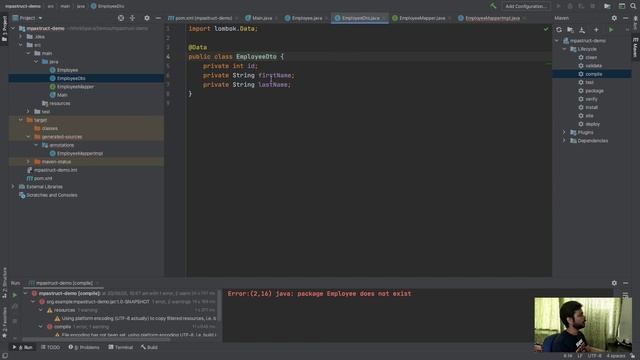The width and height of the screenshot is (640, 360).
Task: Reload All Maven Projects icon
Action: [x=559, y=30]
